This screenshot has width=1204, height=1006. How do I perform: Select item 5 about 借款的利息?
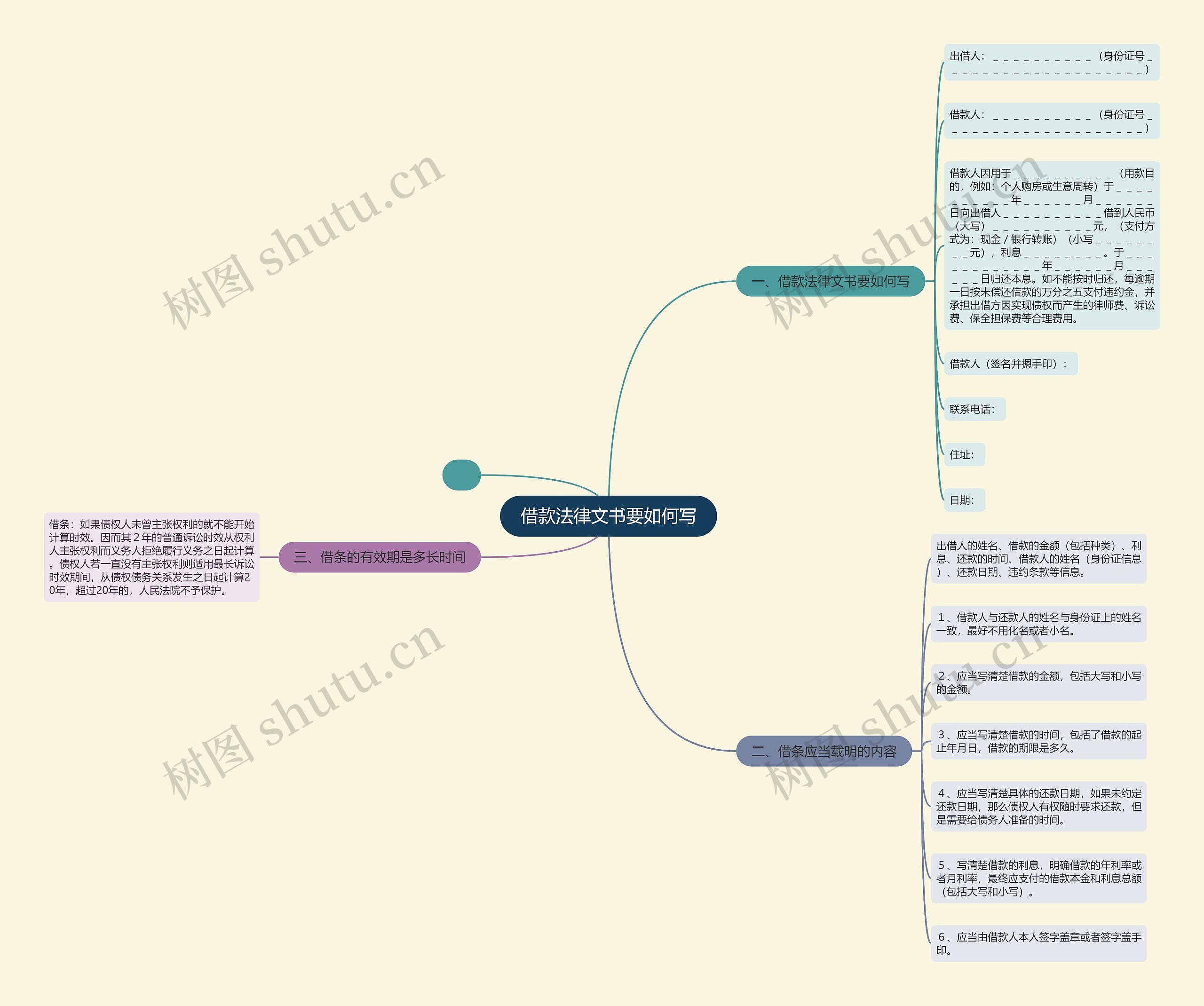[1038, 878]
